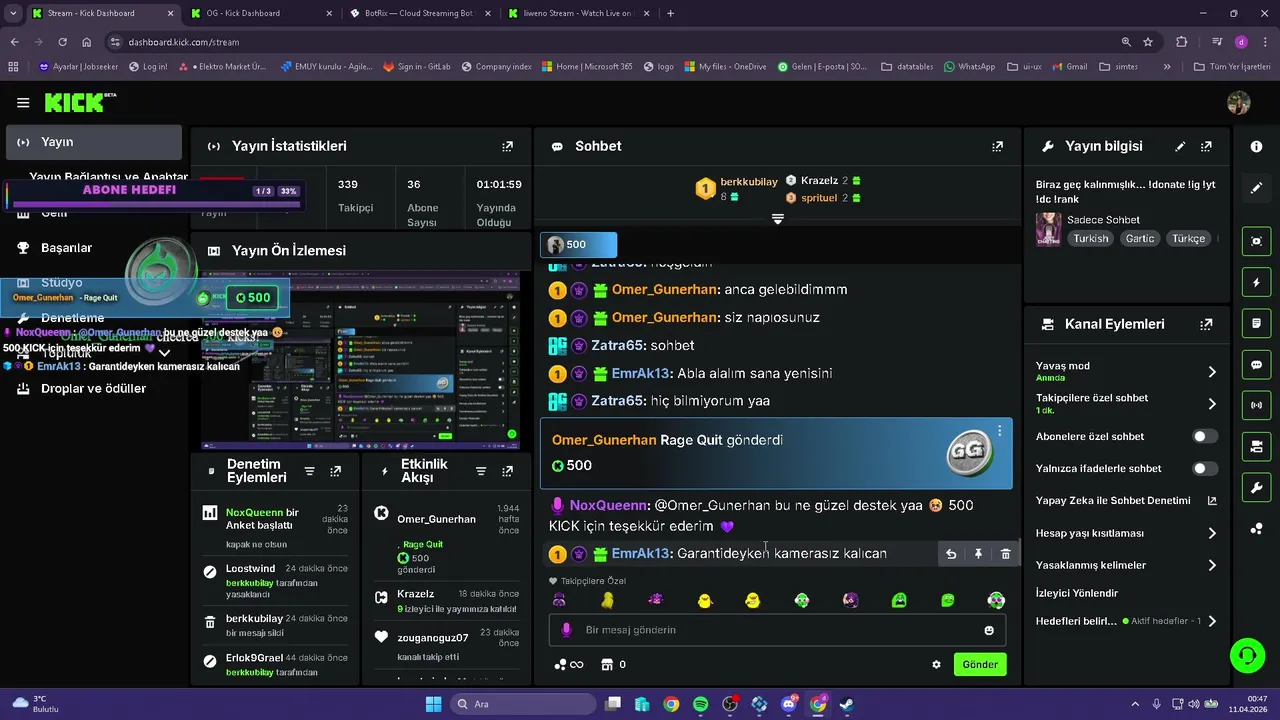Expand Yasaklanmış kelimeler options

point(1212,565)
